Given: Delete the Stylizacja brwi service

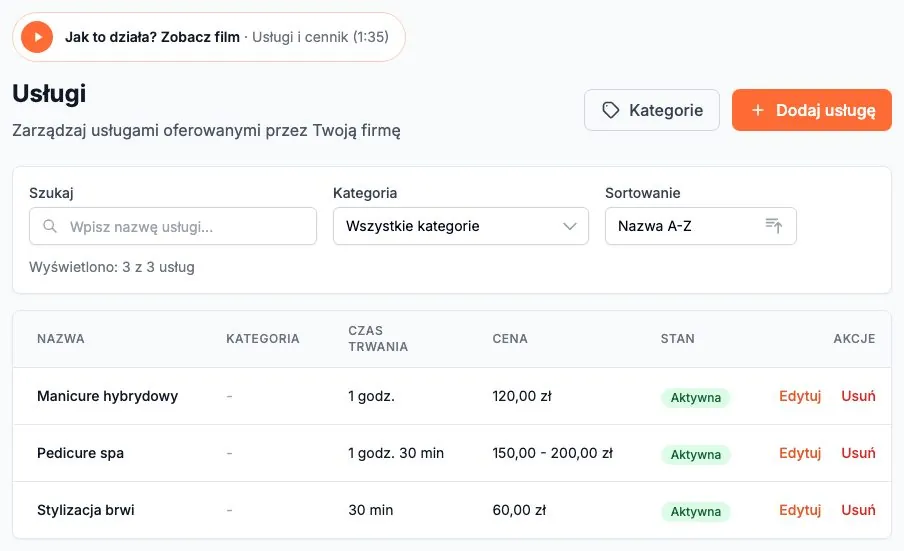Looking at the screenshot, I should [858, 510].
